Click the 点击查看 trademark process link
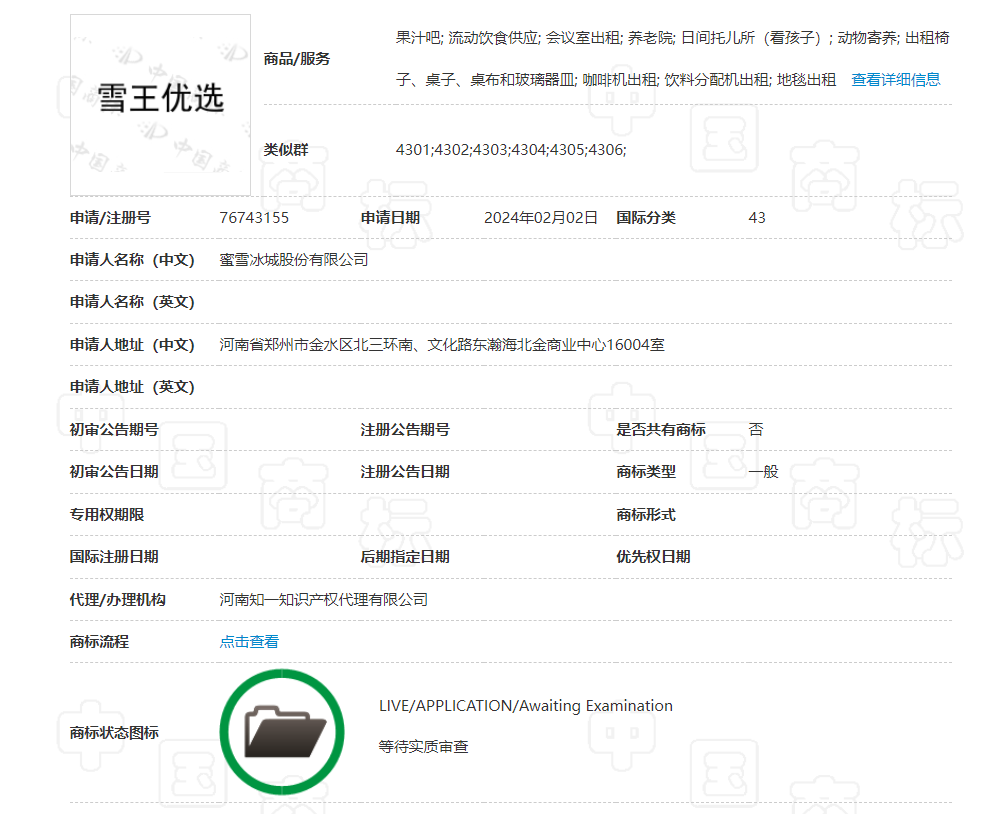The width and height of the screenshot is (990, 814). click(x=249, y=642)
